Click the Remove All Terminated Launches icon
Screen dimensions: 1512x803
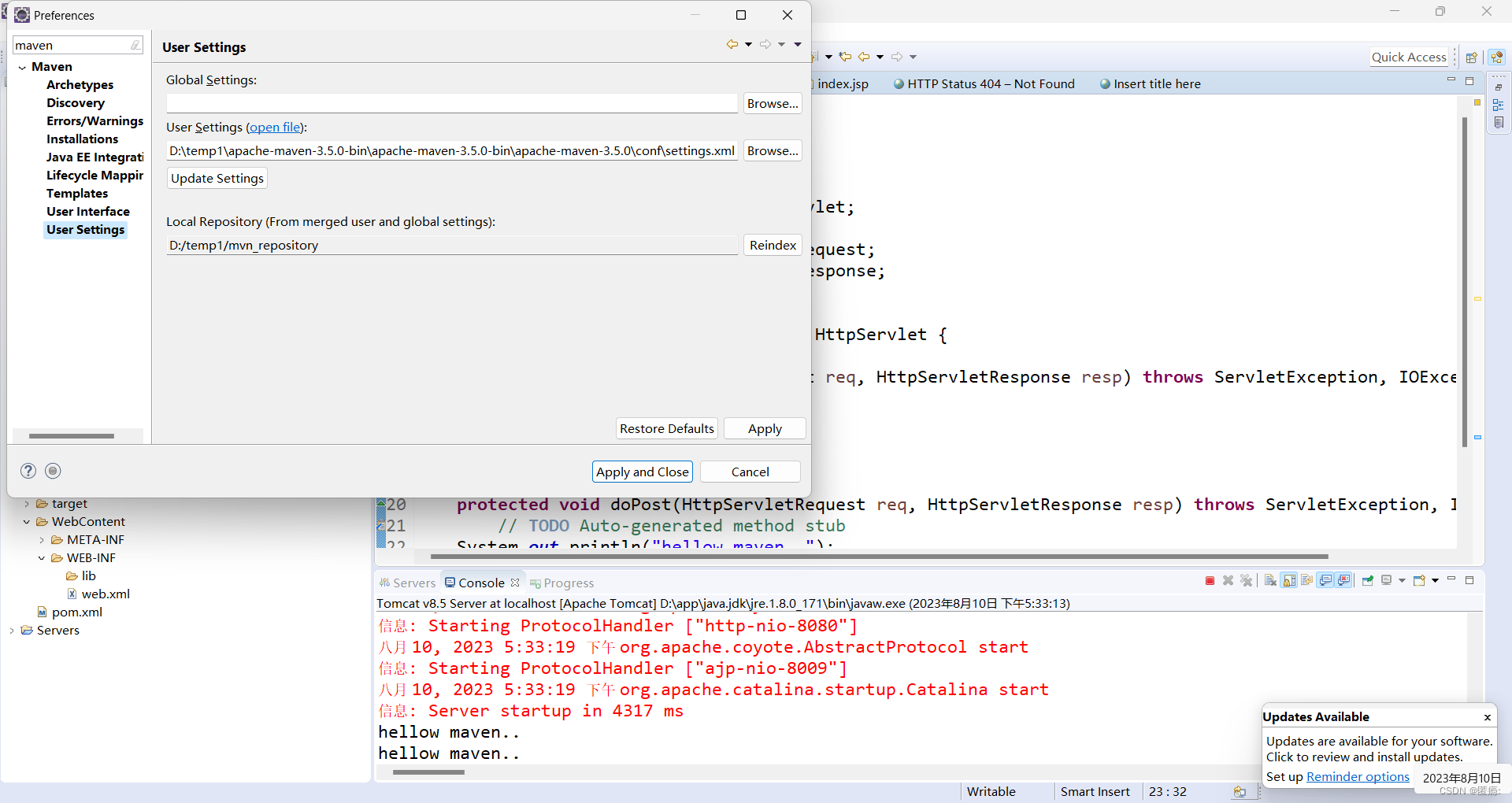pos(1246,581)
